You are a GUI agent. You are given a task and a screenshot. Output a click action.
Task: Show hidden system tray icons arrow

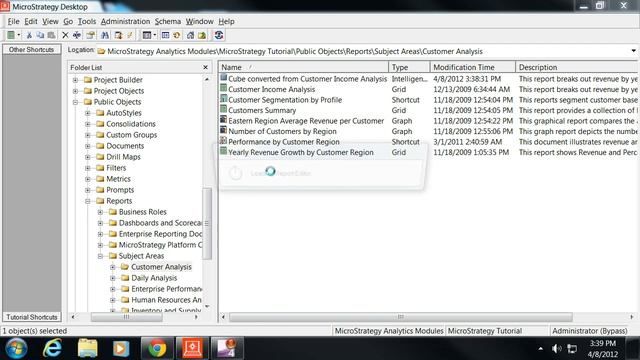pyautogui.click(x=541, y=349)
